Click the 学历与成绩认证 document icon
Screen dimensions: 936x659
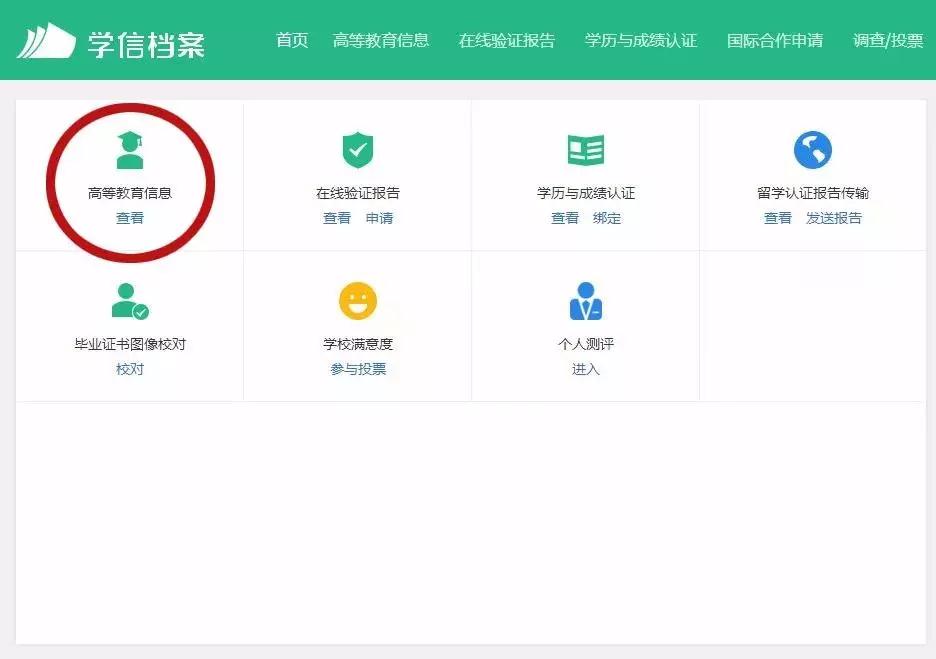(x=586, y=150)
